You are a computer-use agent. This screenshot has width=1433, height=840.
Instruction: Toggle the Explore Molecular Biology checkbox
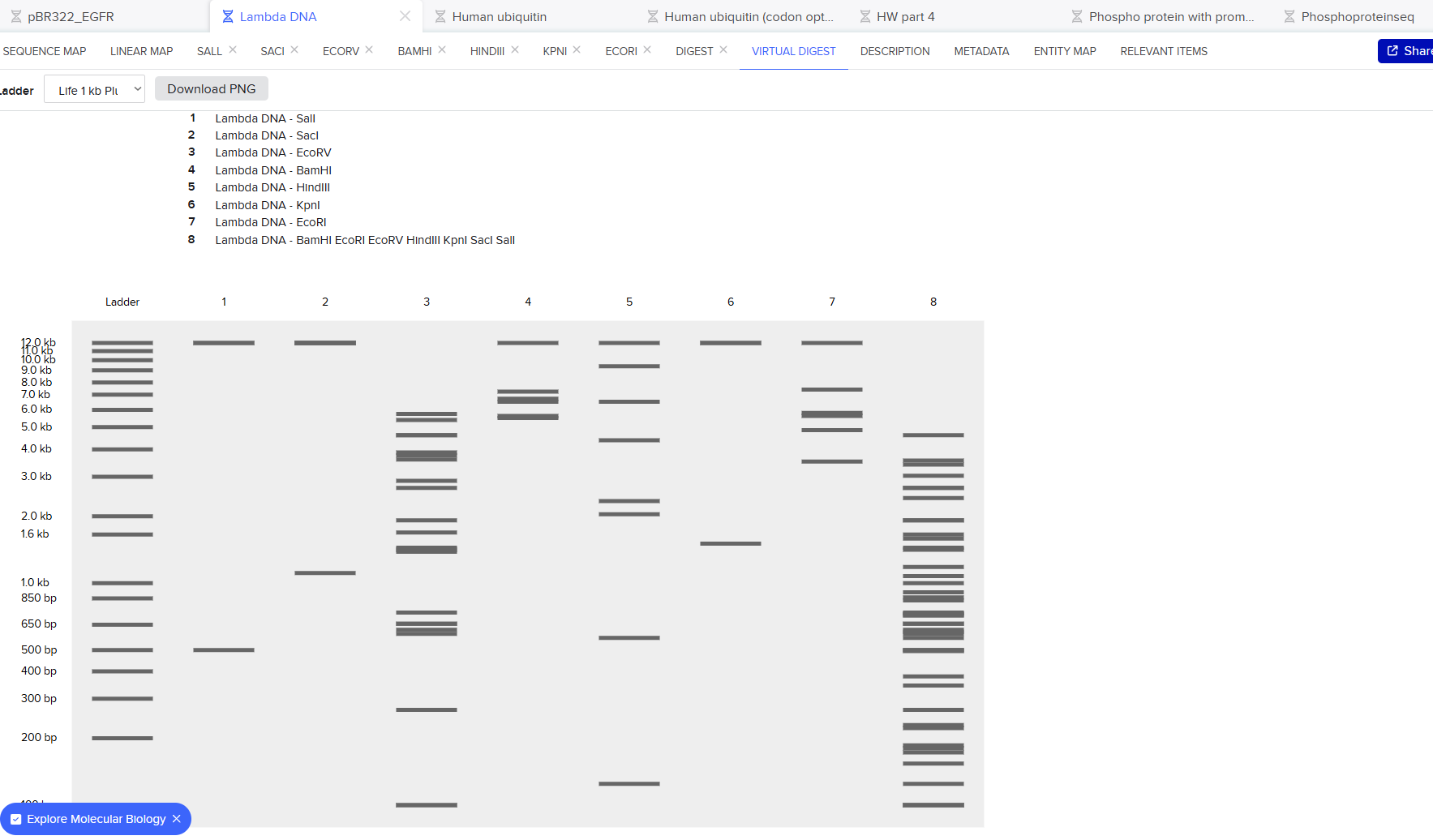tap(16, 819)
